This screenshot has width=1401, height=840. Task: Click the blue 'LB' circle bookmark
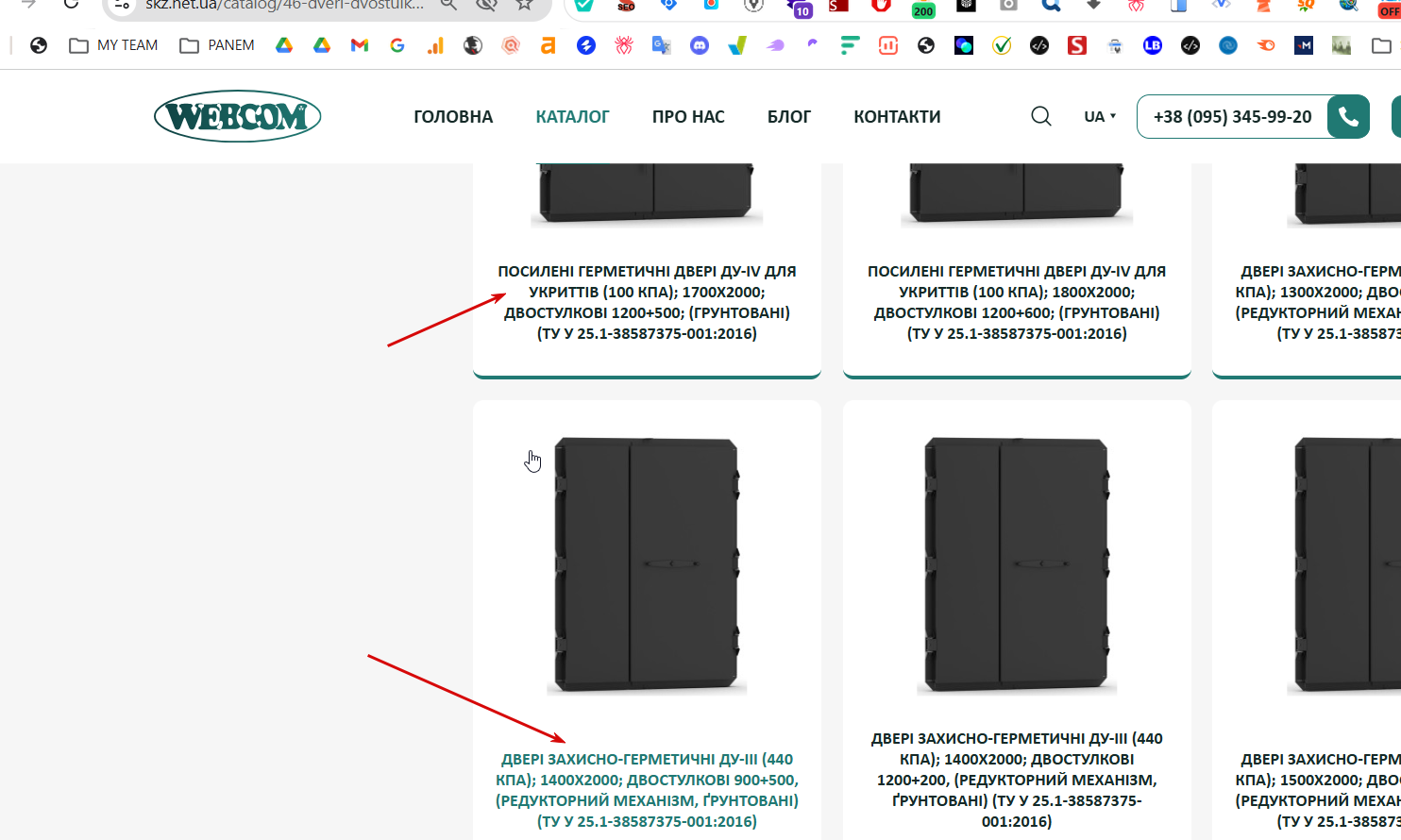point(1153,45)
